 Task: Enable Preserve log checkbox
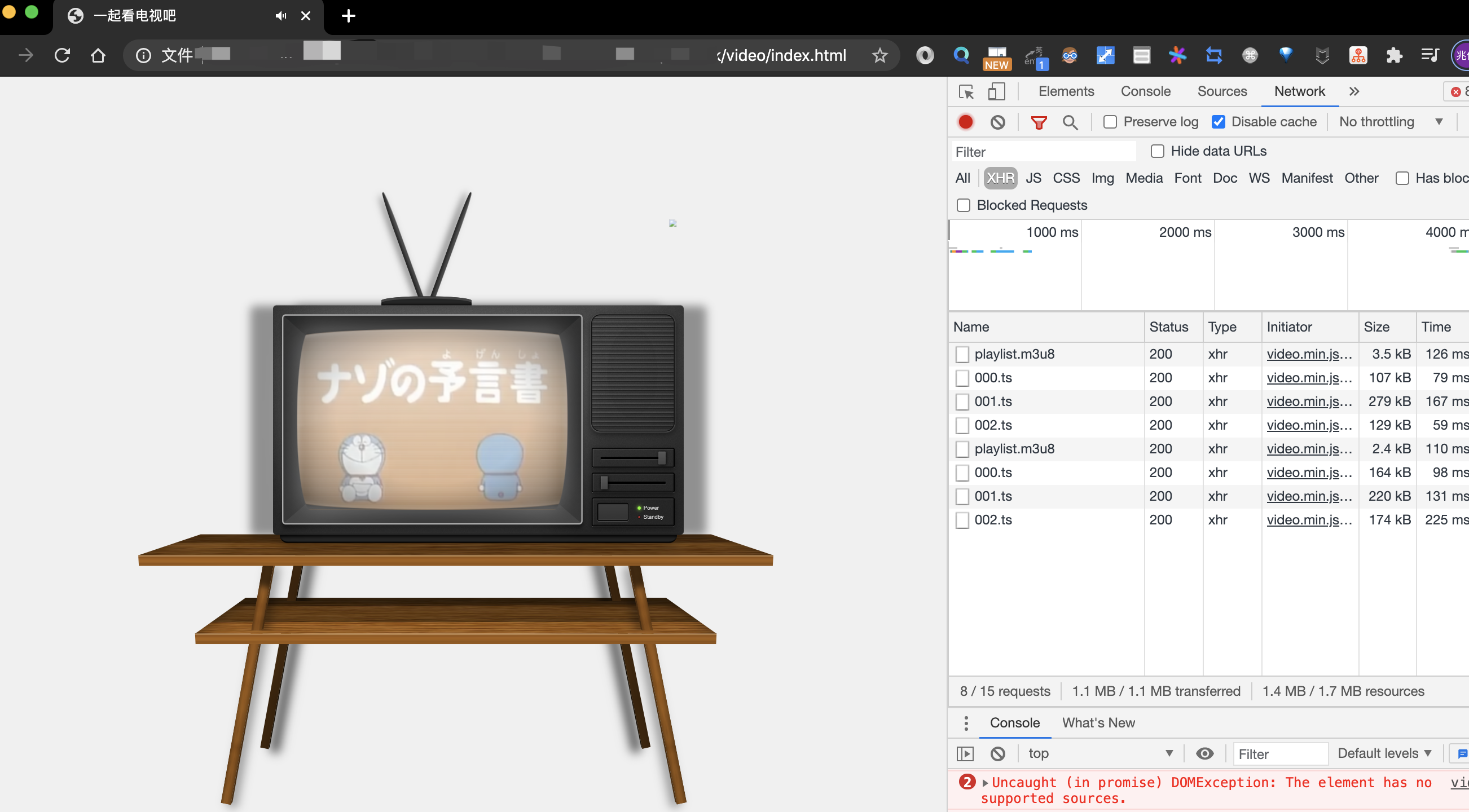point(1110,122)
